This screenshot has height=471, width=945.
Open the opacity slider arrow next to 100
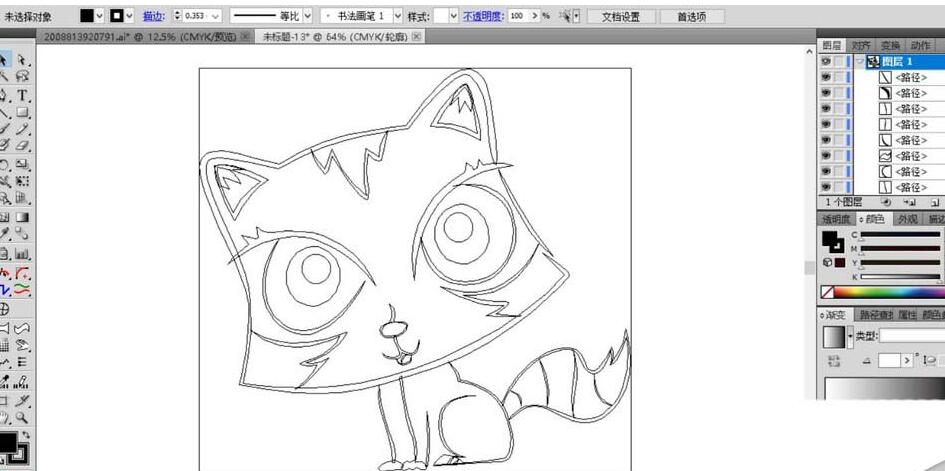[x=534, y=16]
